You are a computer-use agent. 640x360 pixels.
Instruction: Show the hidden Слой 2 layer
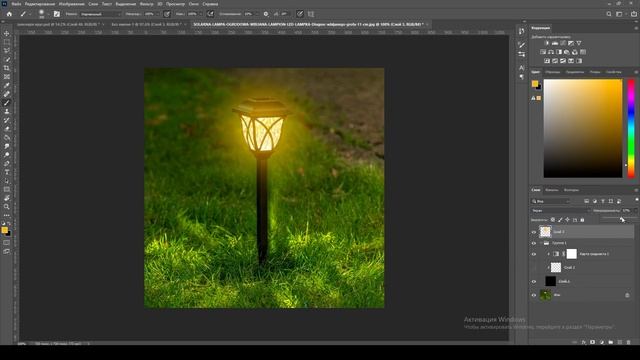(x=533, y=268)
